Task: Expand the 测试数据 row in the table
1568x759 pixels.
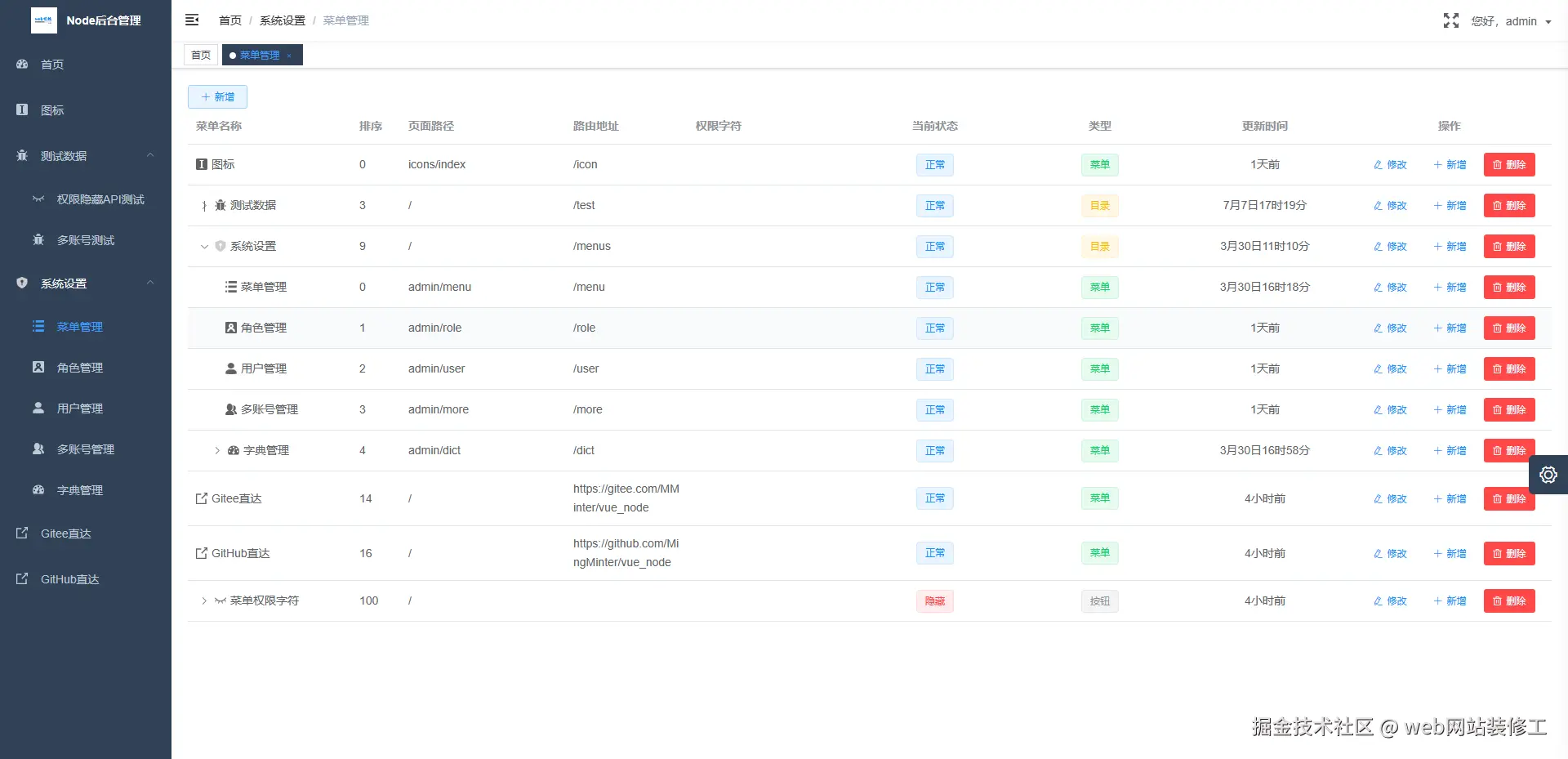Action: (204, 205)
